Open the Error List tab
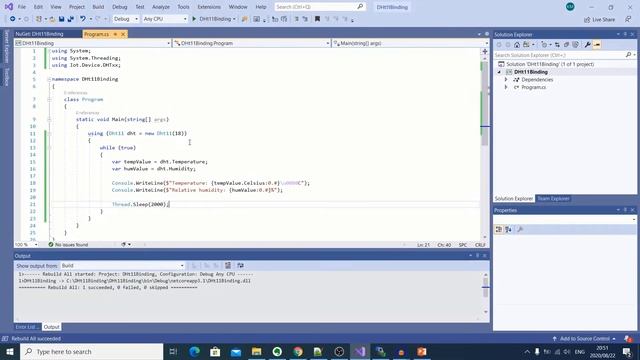Viewport: 640px width, 360px height. point(27,327)
